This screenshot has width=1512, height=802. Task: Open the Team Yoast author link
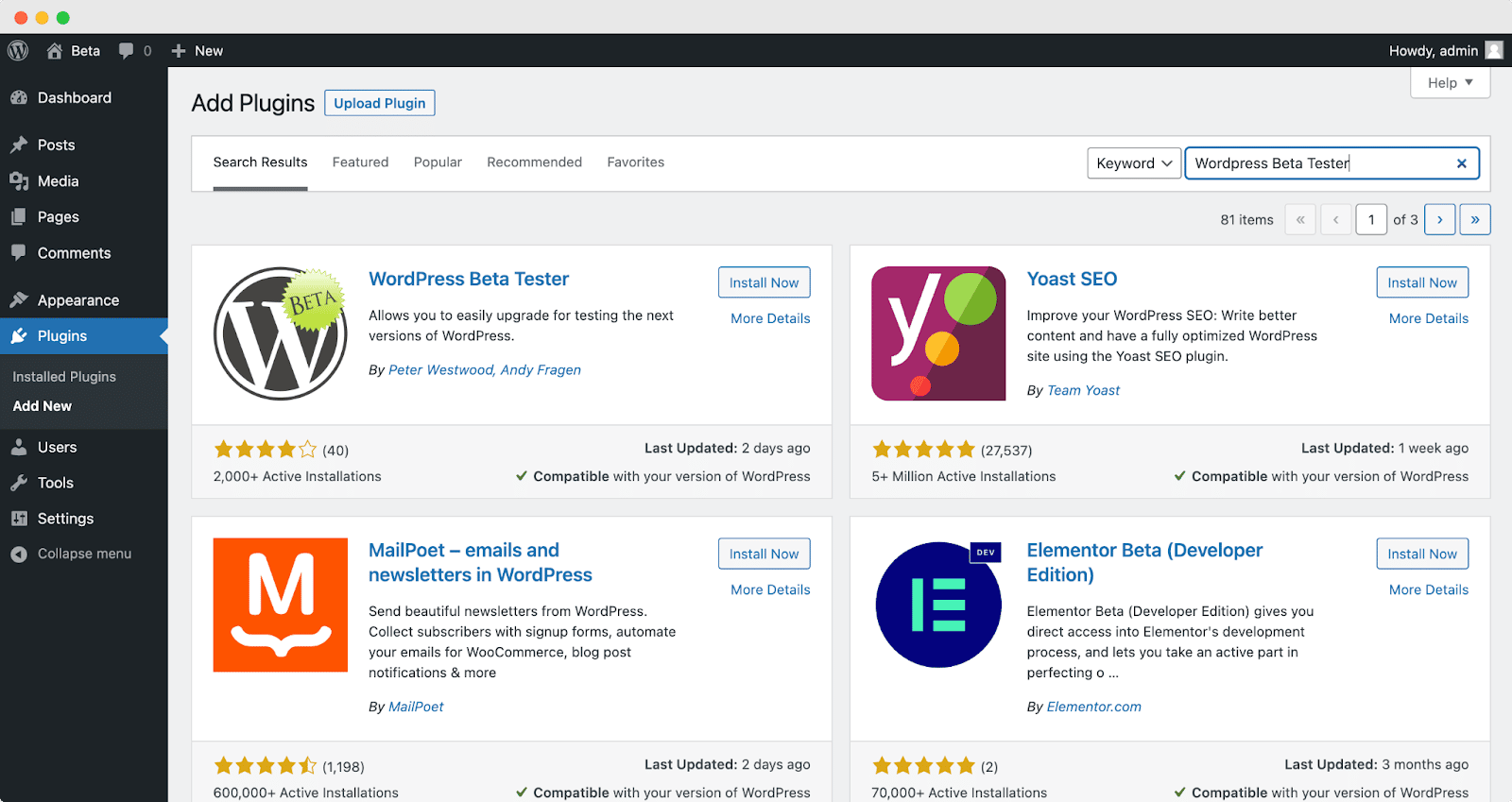[1083, 390]
